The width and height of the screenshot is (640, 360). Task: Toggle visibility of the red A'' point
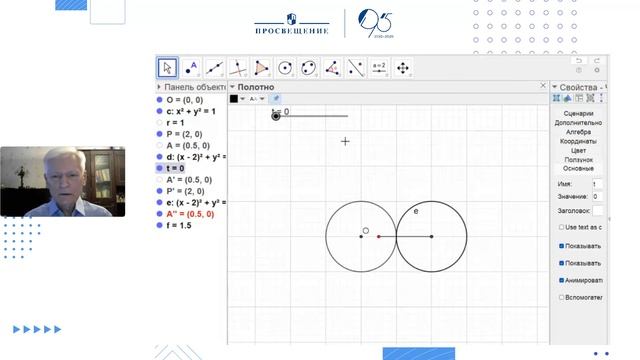click(x=160, y=214)
